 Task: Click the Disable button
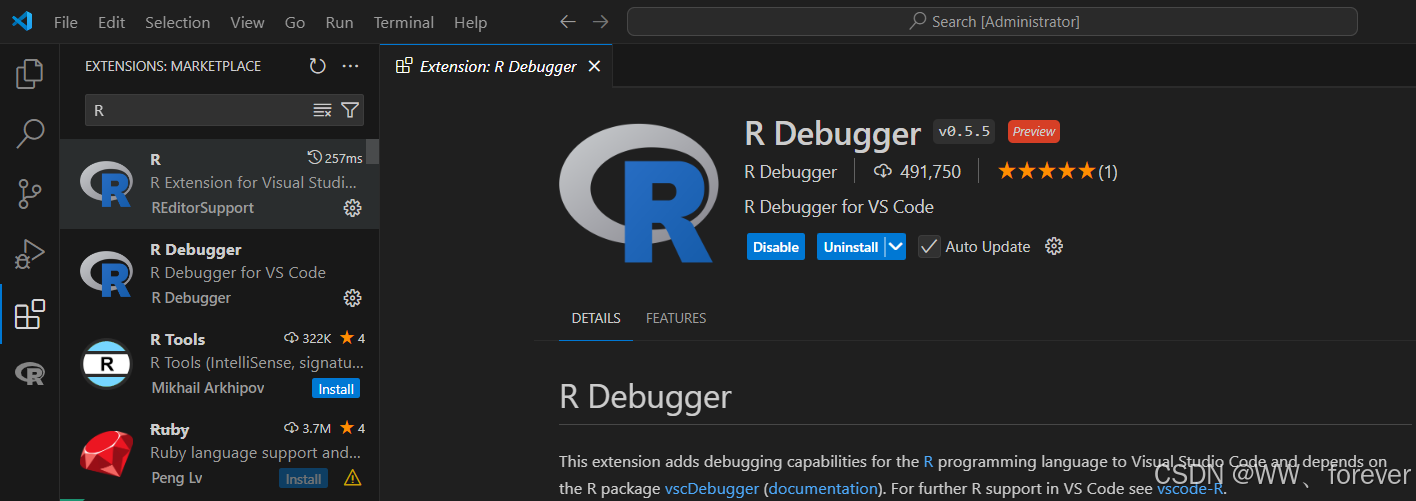click(x=775, y=247)
